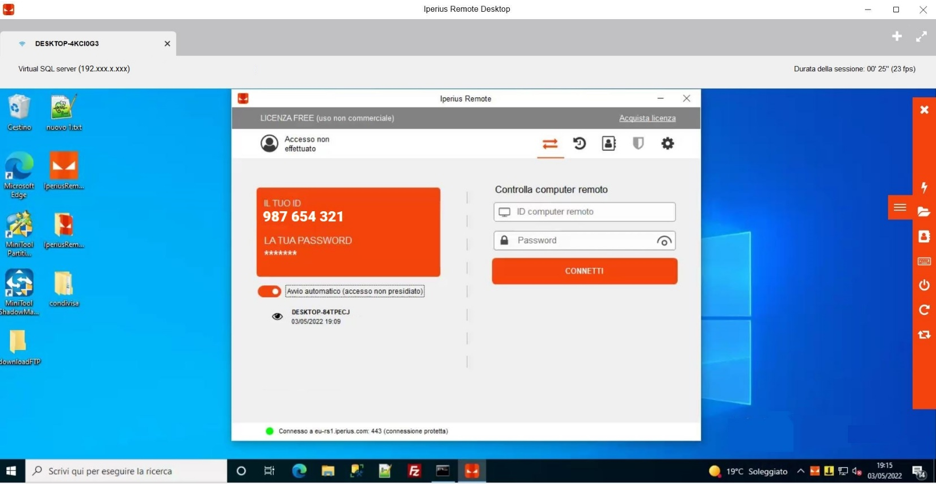
Task: Toggle full screen with expand arrows icon
Action: click(x=921, y=36)
